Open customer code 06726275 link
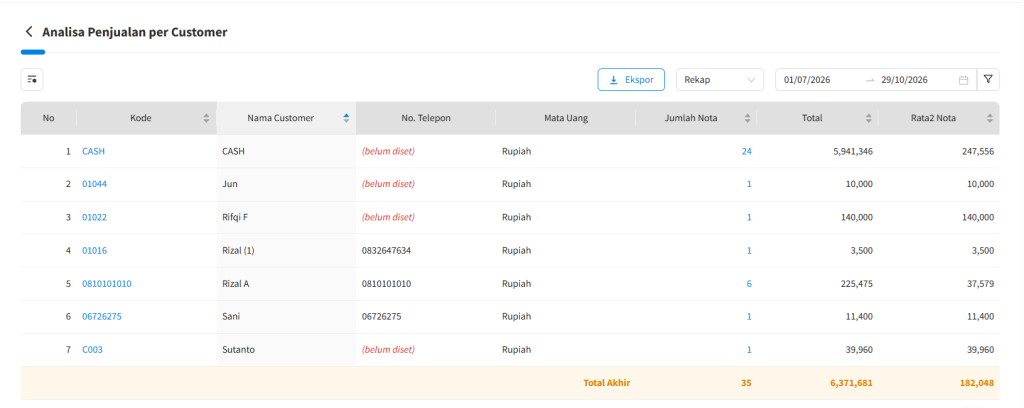The height and width of the screenshot is (408, 1024). tap(102, 317)
